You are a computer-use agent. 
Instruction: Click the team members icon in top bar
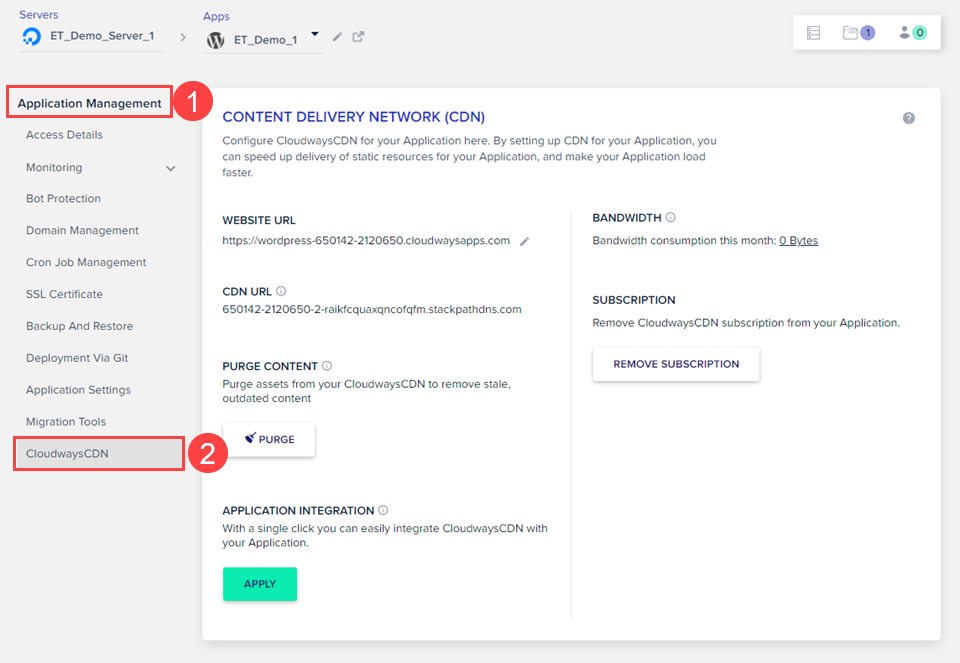point(905,33)
